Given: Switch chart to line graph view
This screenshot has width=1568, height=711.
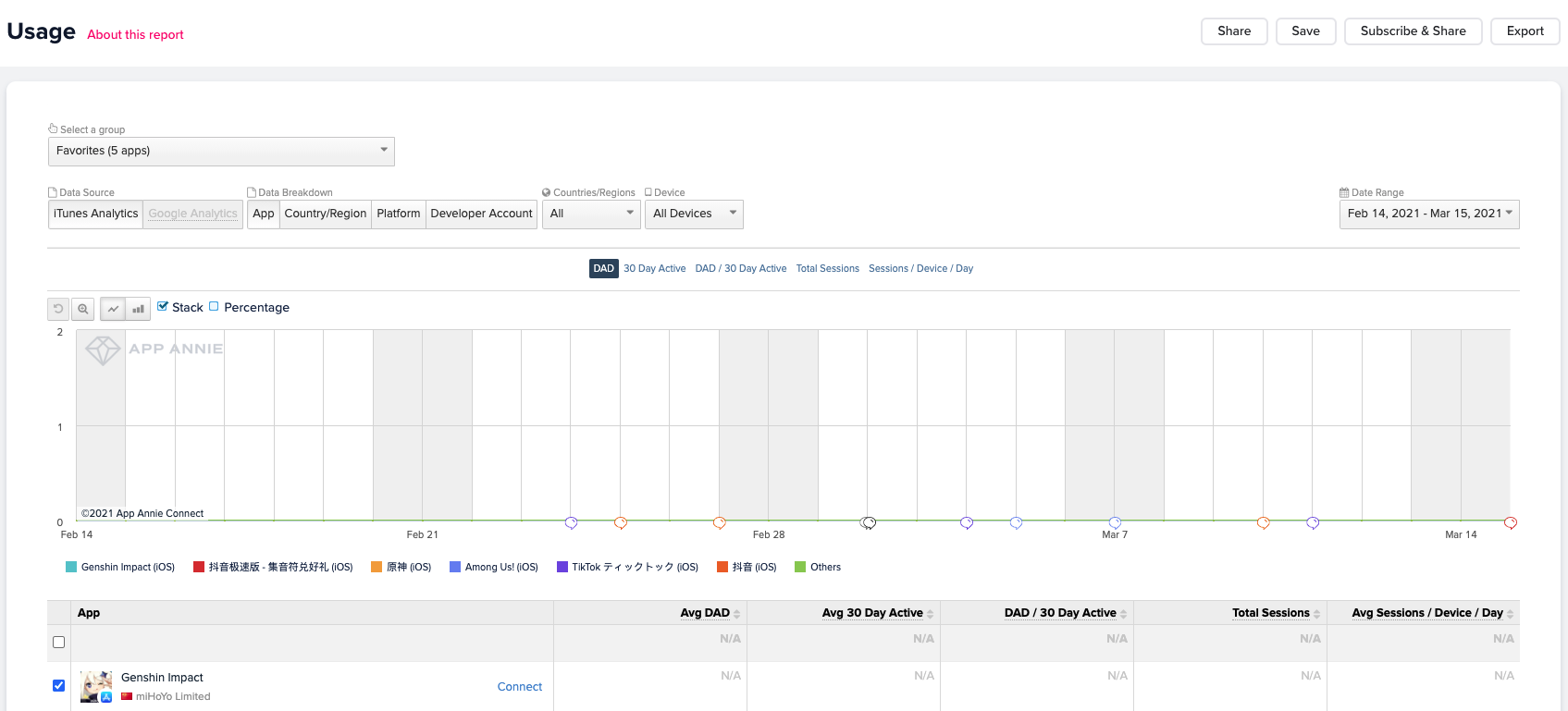Looking at the screenshot, I should tap(113, 309).
